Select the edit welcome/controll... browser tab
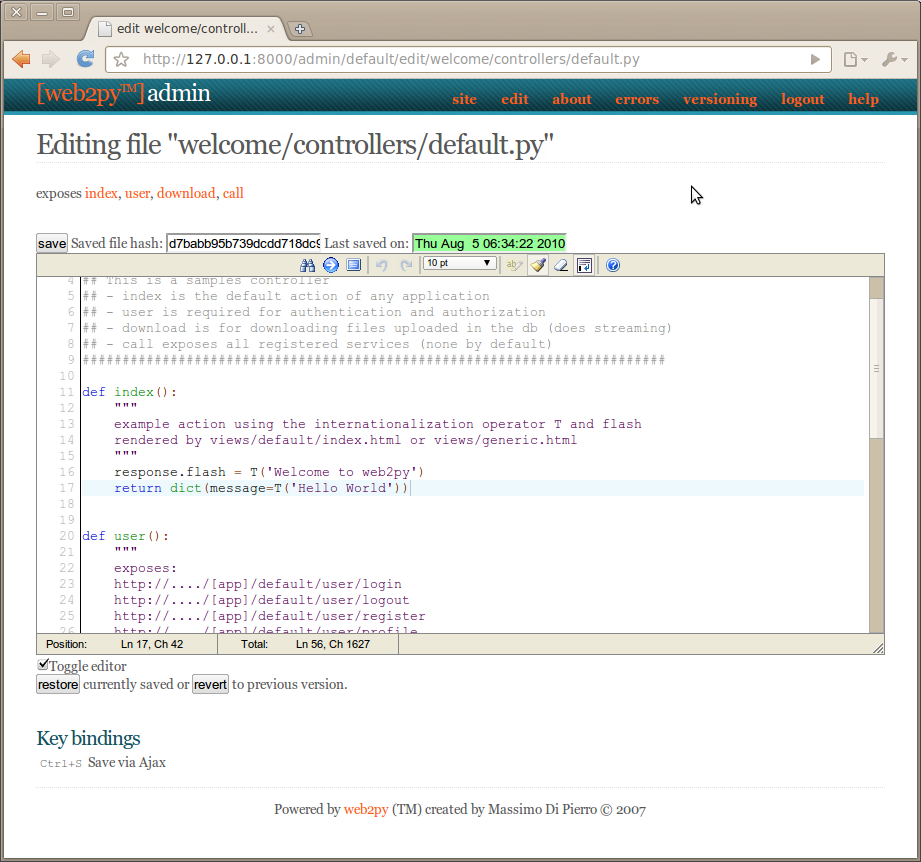 (x=186, y=29)
